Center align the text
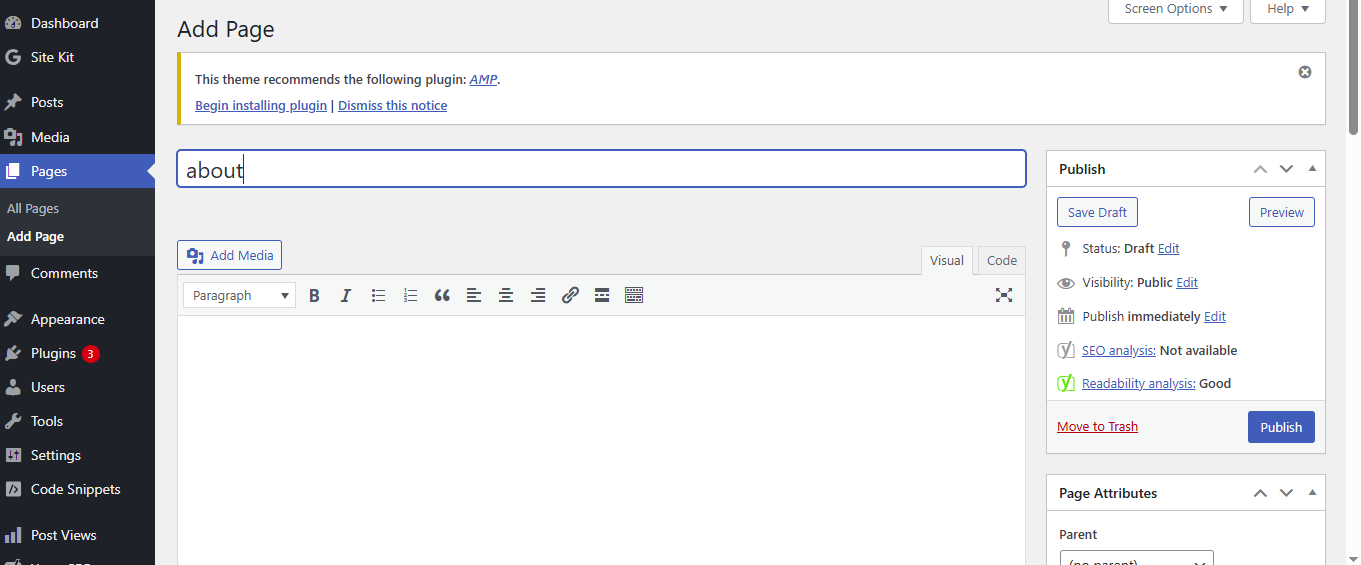 click(506, 295)
